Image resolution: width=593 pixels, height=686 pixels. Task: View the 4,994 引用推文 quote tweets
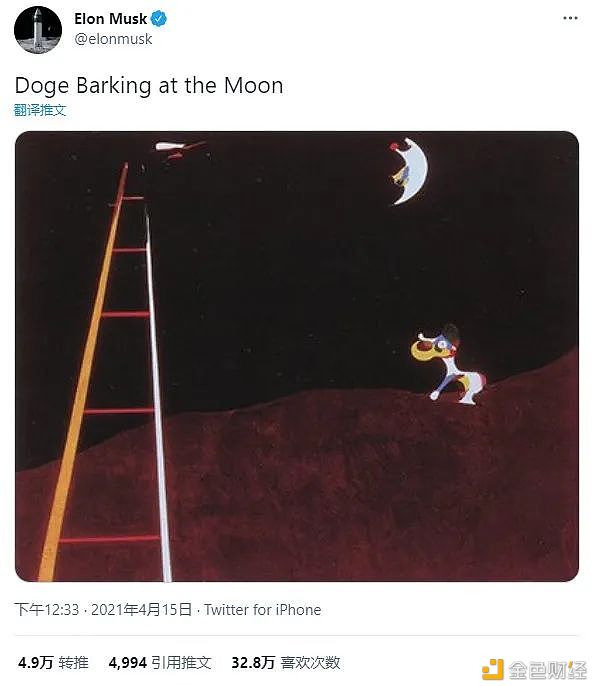coord(160,662)
